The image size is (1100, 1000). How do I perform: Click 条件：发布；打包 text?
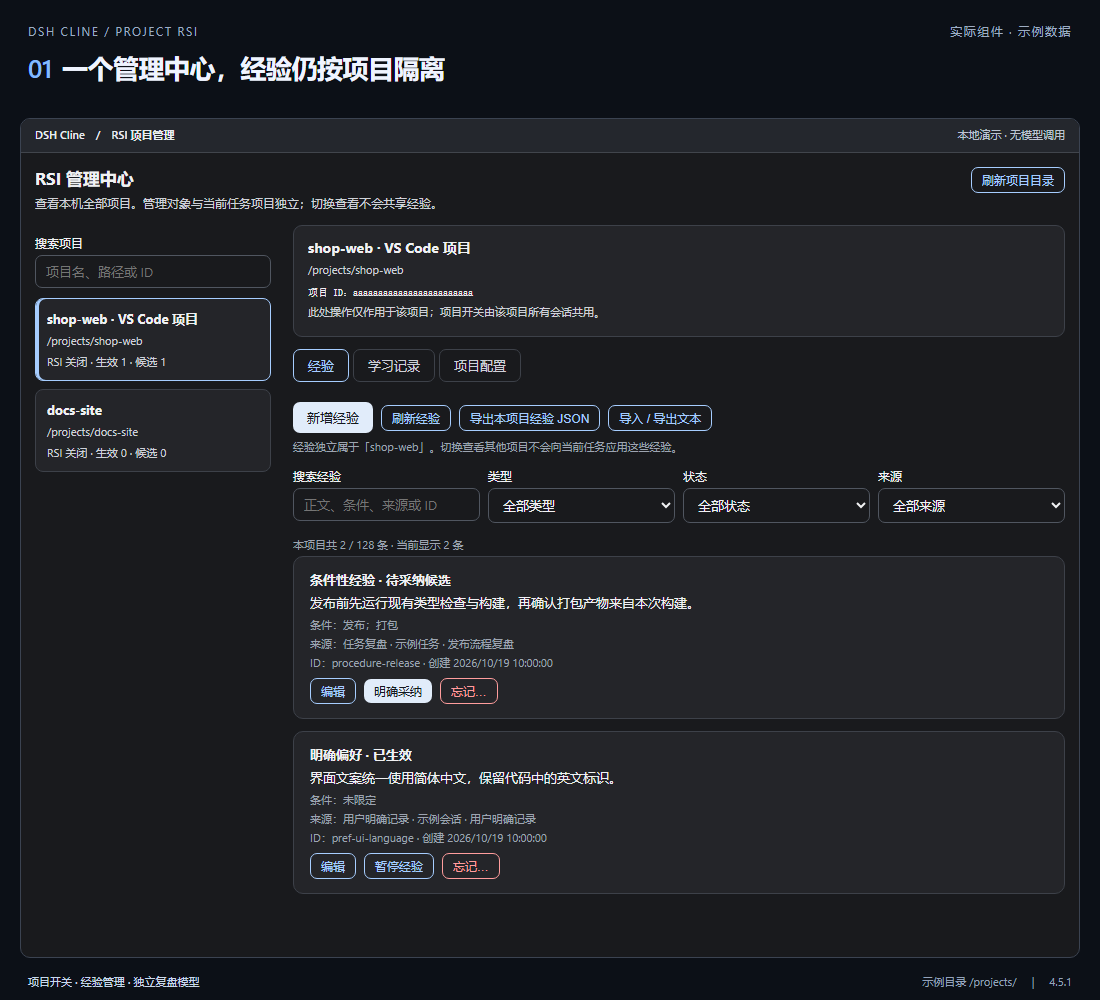coord(354,625)
